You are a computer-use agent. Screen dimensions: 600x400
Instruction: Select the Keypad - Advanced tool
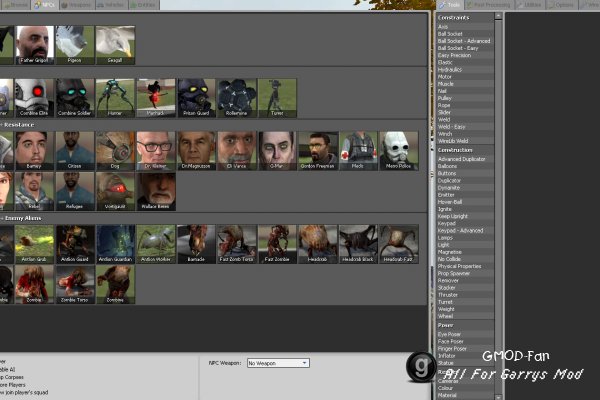point(465,230)
